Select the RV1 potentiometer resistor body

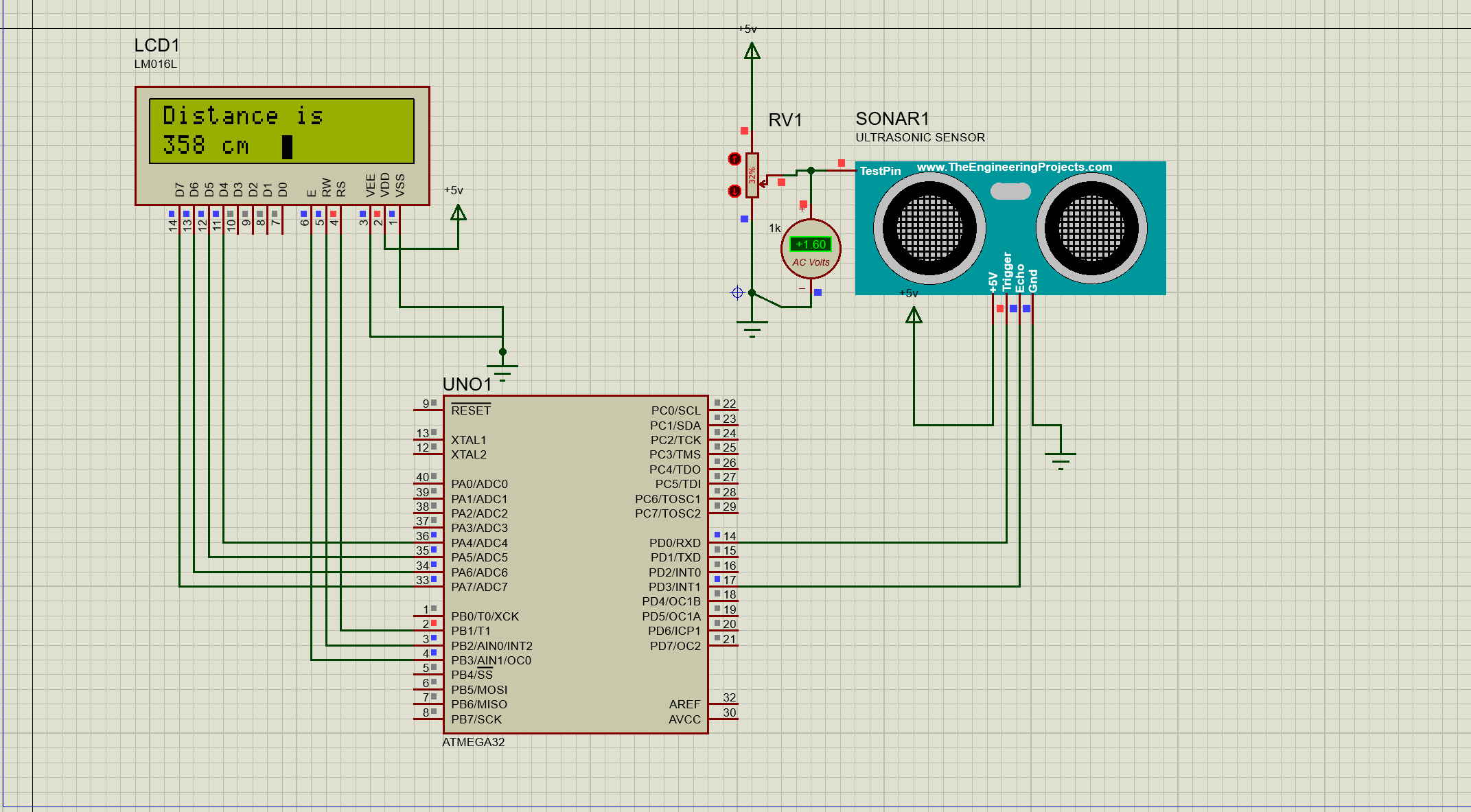click(752, 176)
